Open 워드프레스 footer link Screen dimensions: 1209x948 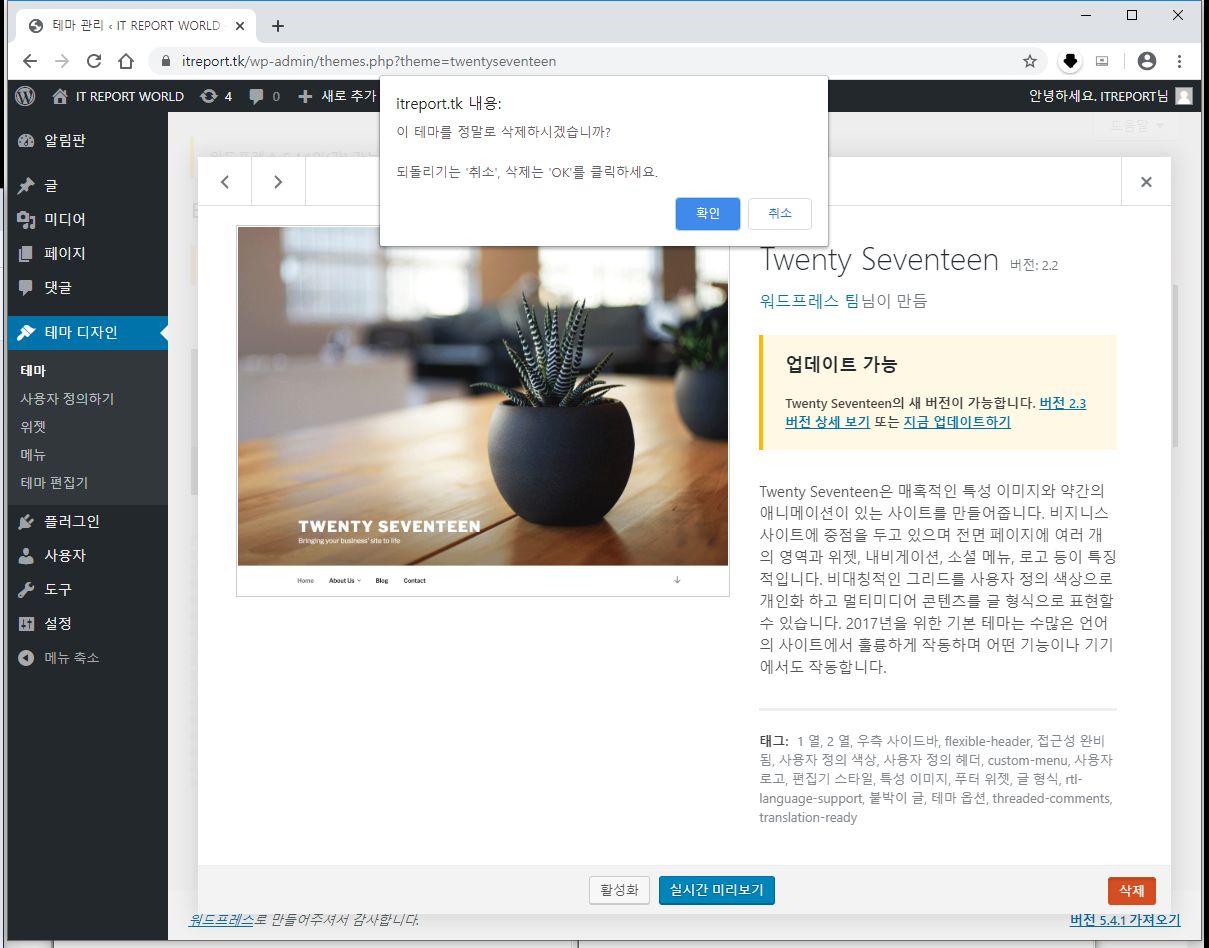point(220,920)
